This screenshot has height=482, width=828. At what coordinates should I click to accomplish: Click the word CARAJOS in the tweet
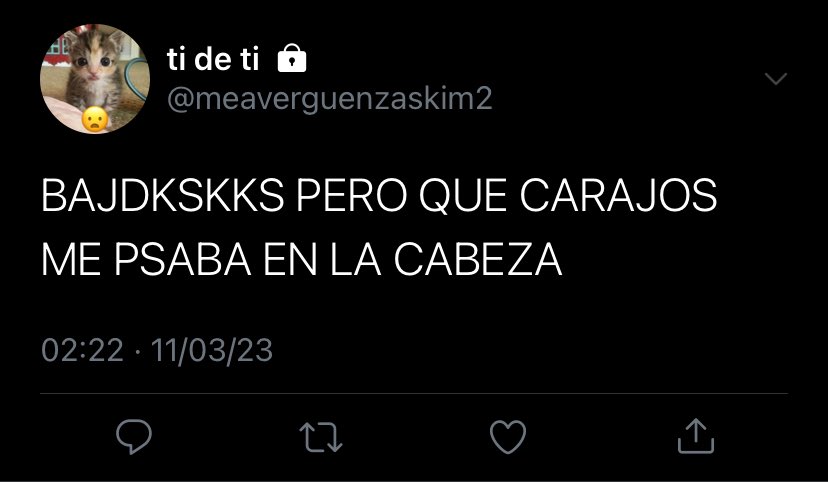(618, 195)
